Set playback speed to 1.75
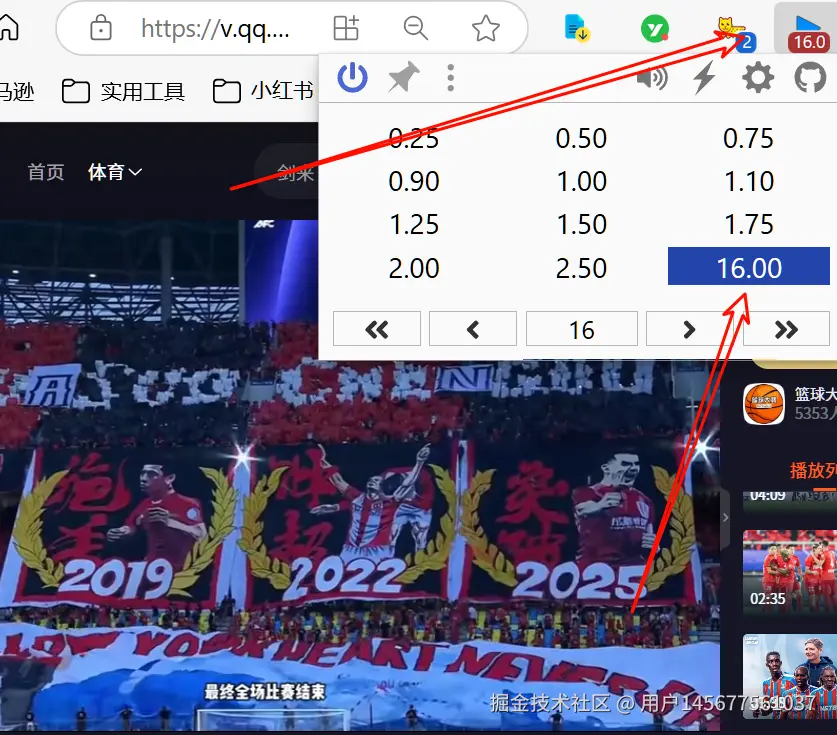The height and width of the screenshot is (735, 837). [x=748, y=225]
